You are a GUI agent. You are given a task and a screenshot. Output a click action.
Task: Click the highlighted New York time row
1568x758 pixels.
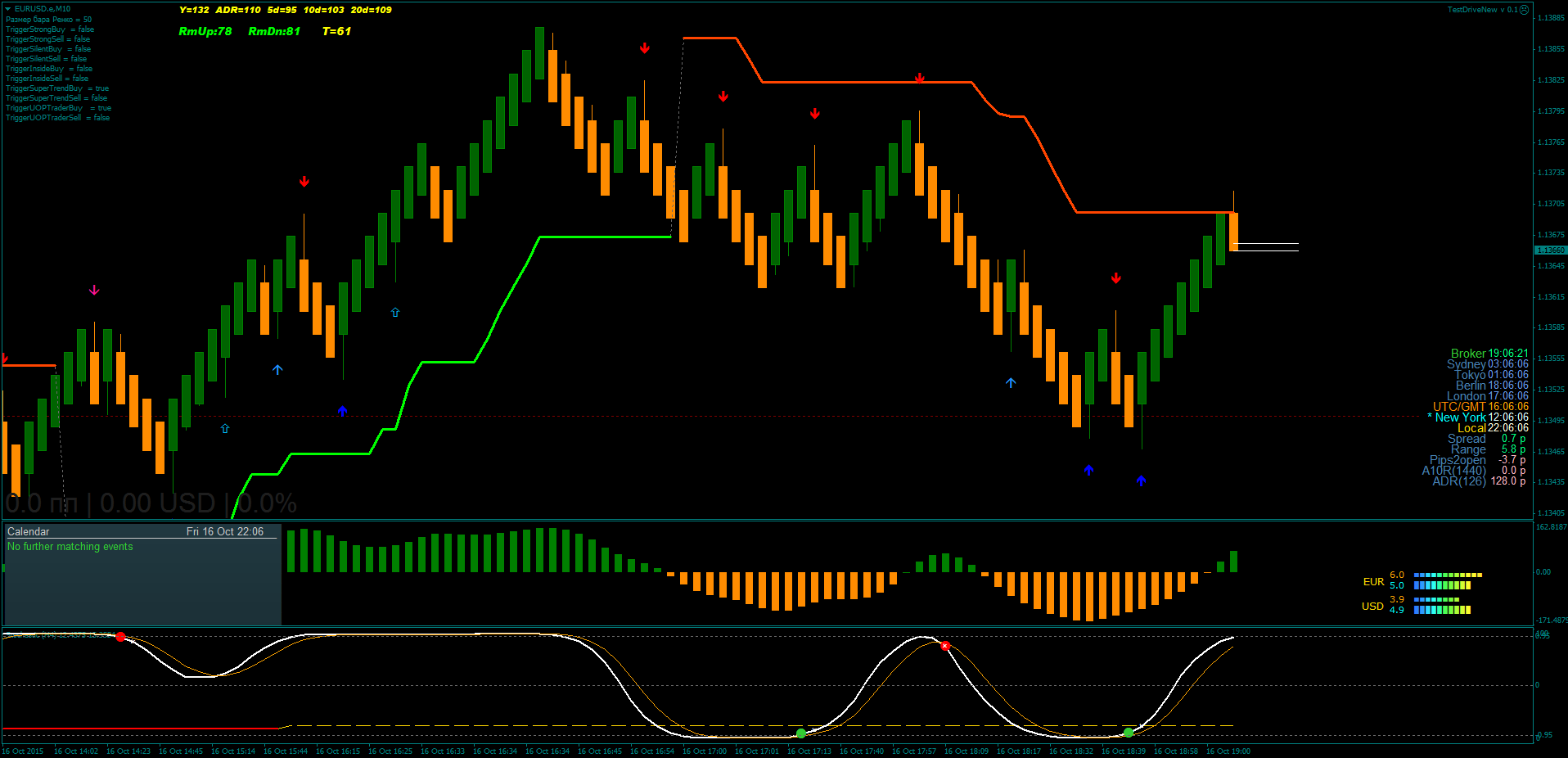(x=1478, y=417)
